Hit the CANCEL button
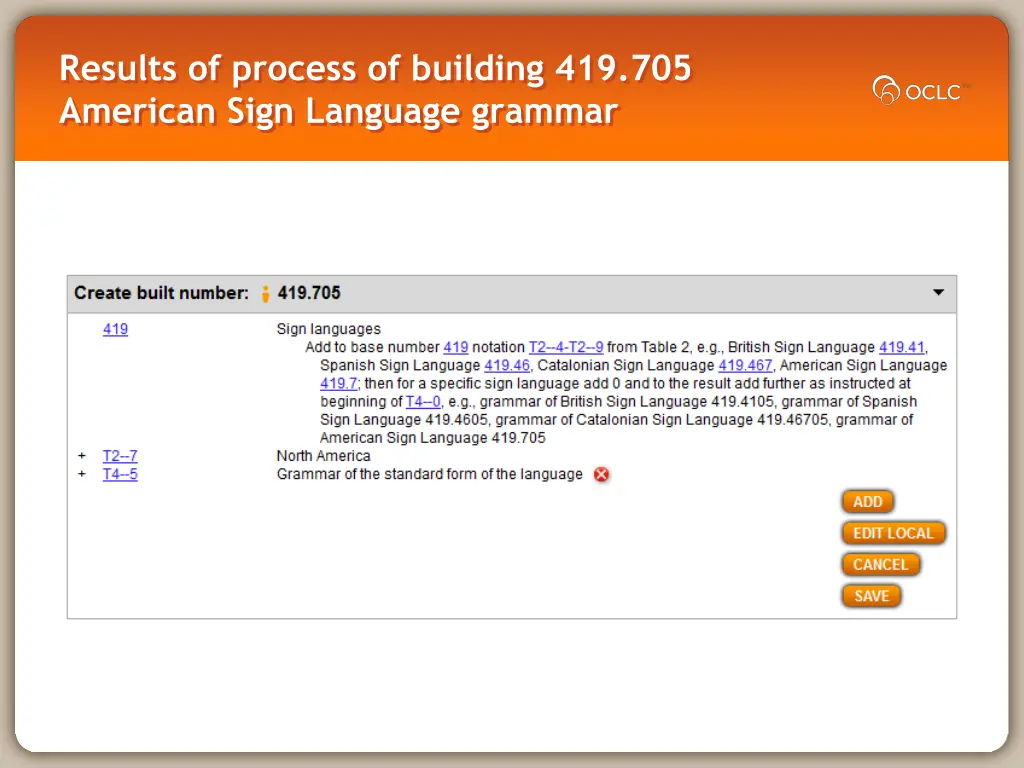 coord(880,564)
